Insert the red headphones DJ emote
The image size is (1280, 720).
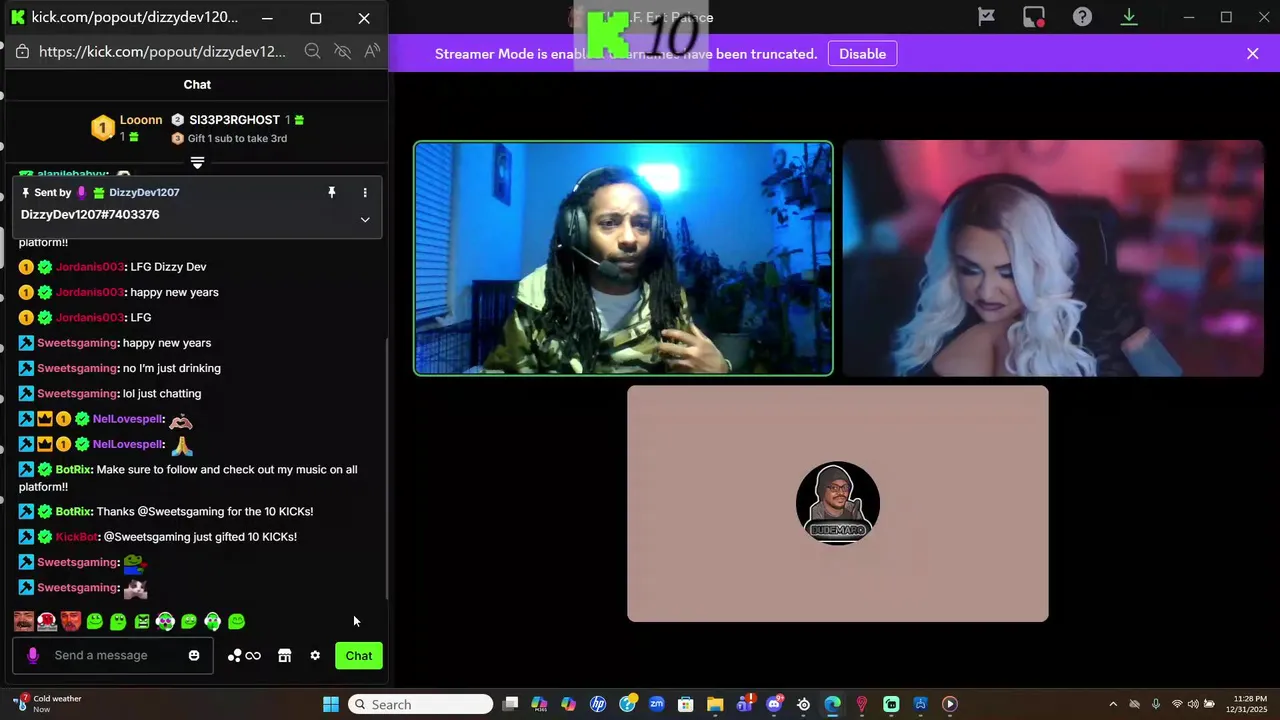47,621
